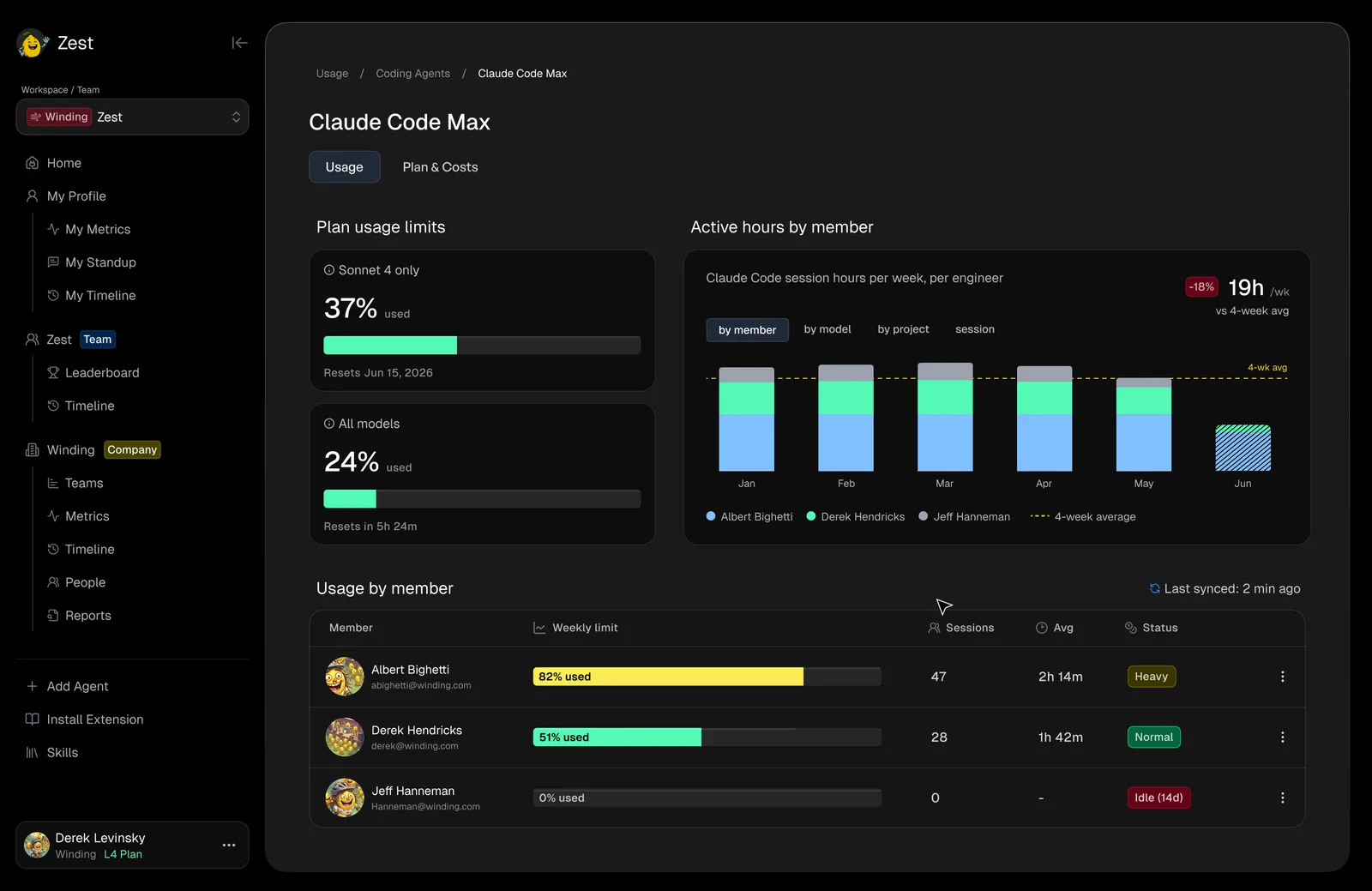The width and height of the screenshot is (1372, 891).
Task: Click info icon beside Sonnet 4 only
Action: 329,270
